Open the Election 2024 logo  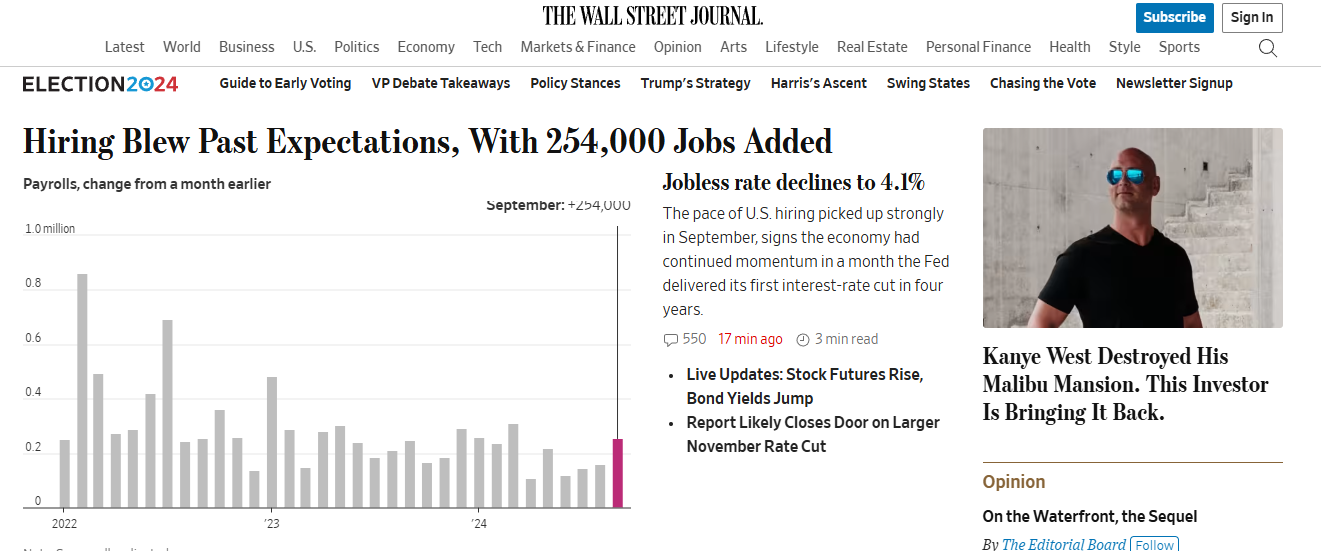(100, 84)
